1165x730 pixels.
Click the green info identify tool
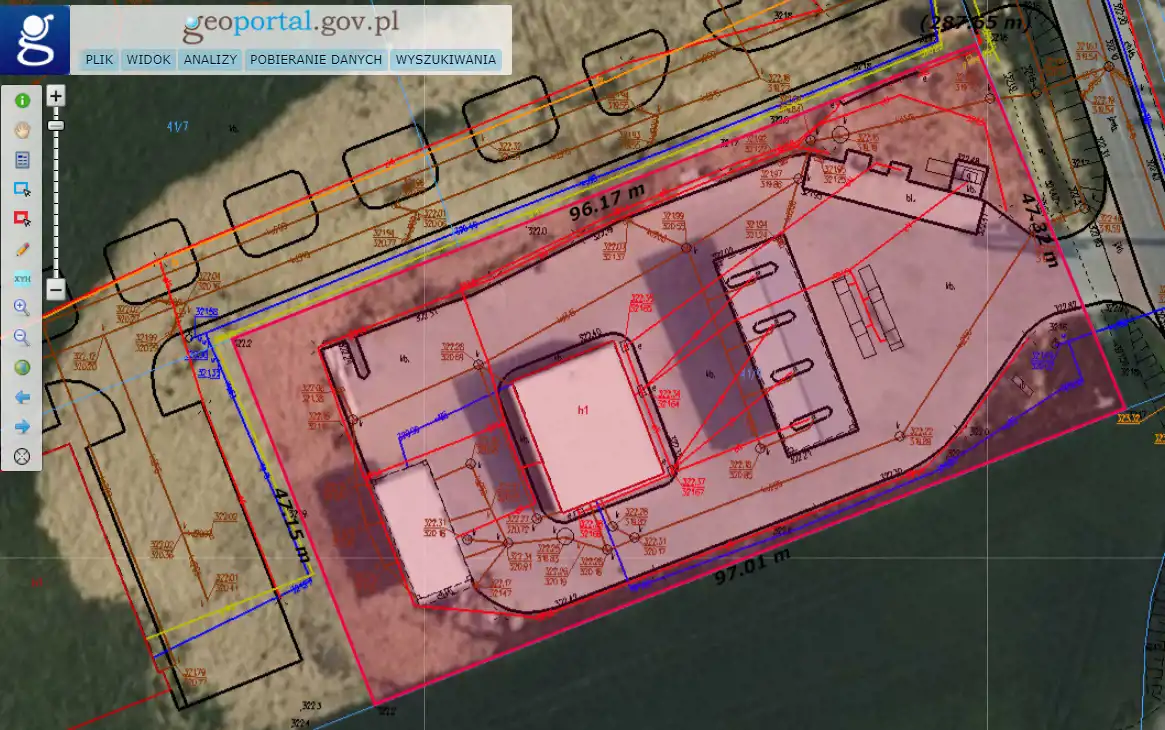pos(22,100)
